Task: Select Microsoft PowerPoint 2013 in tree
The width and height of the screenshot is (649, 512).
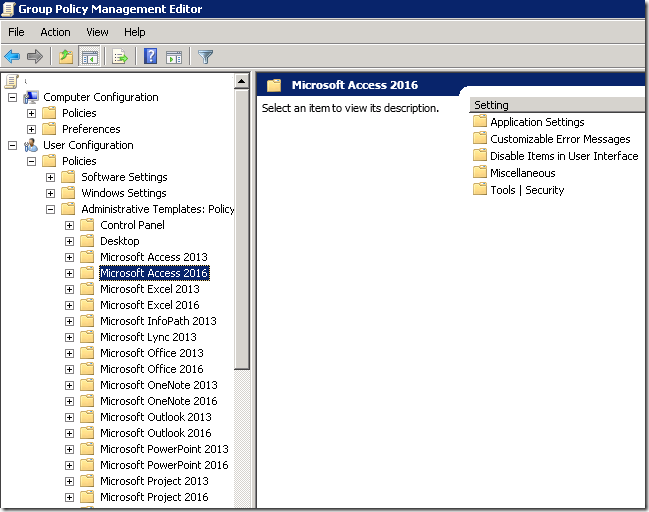Action: click(164, 449)
